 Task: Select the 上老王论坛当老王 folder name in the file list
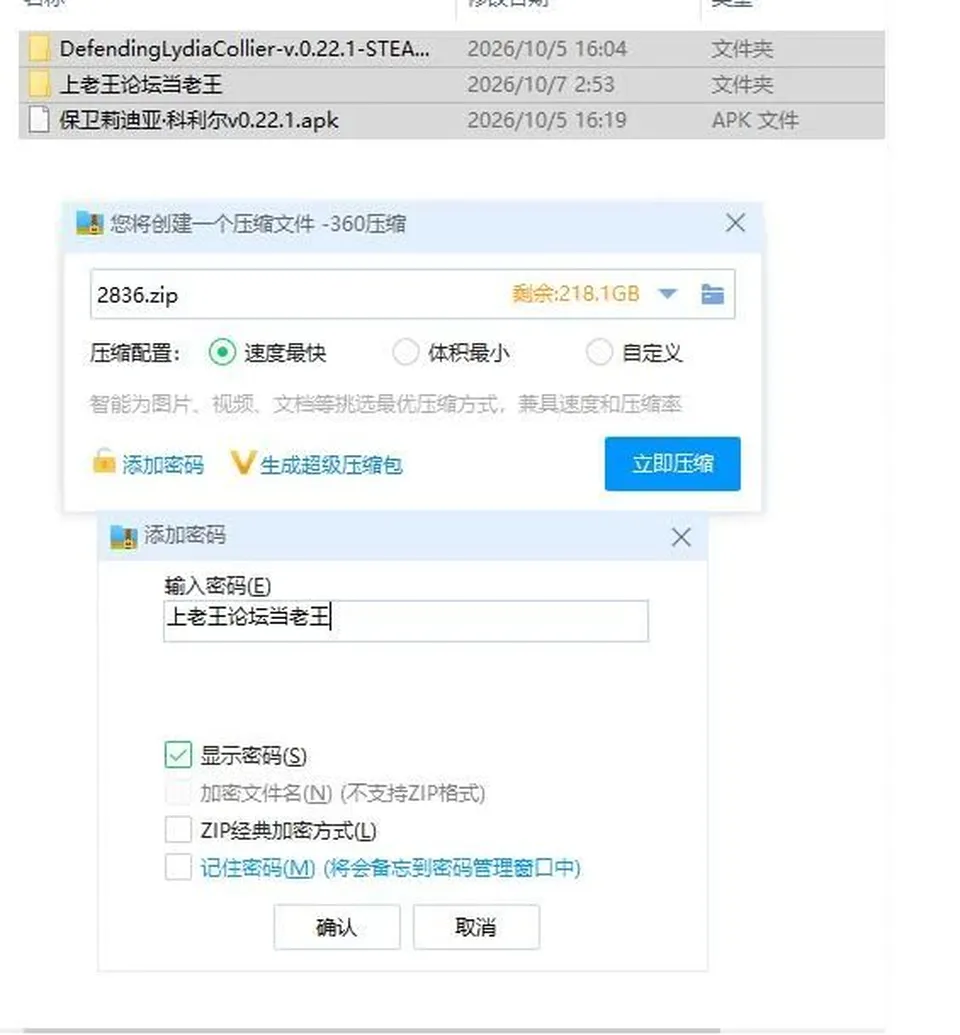tap(141, 84)
